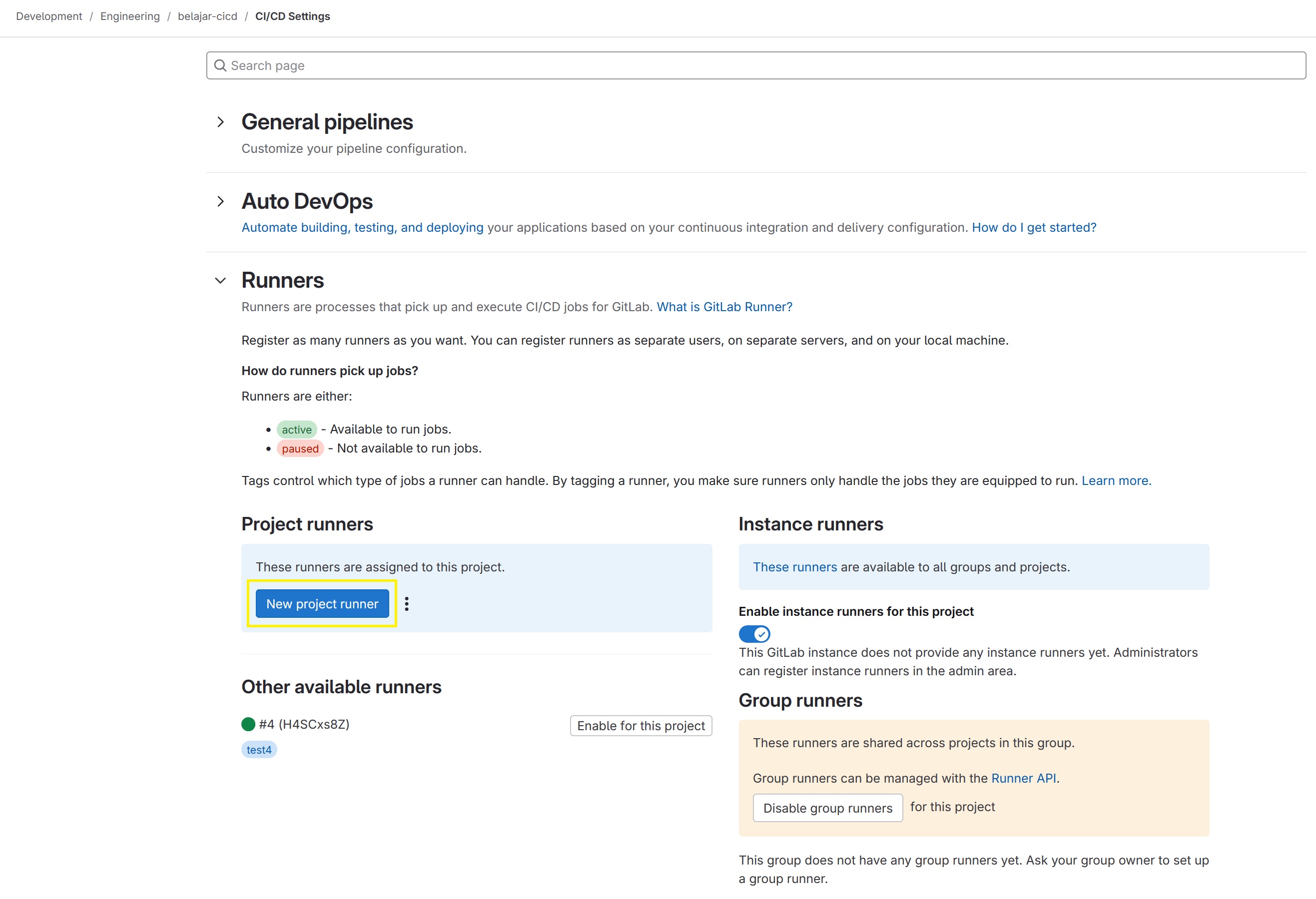Image resolution: width=1316 pixels, height=899 pixels.
Task: Click the paused status badge
Action: pyautogui.click(x=300, y=449)
